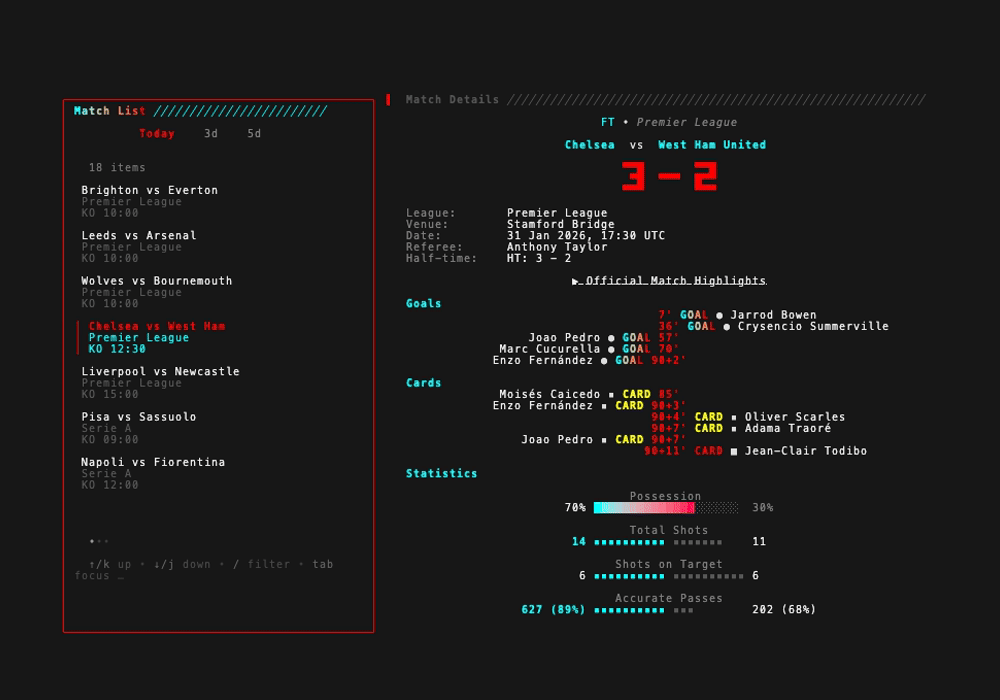Click the West Ham United team name
Viewport: 1000px width, 700px height.
(712, 145)
